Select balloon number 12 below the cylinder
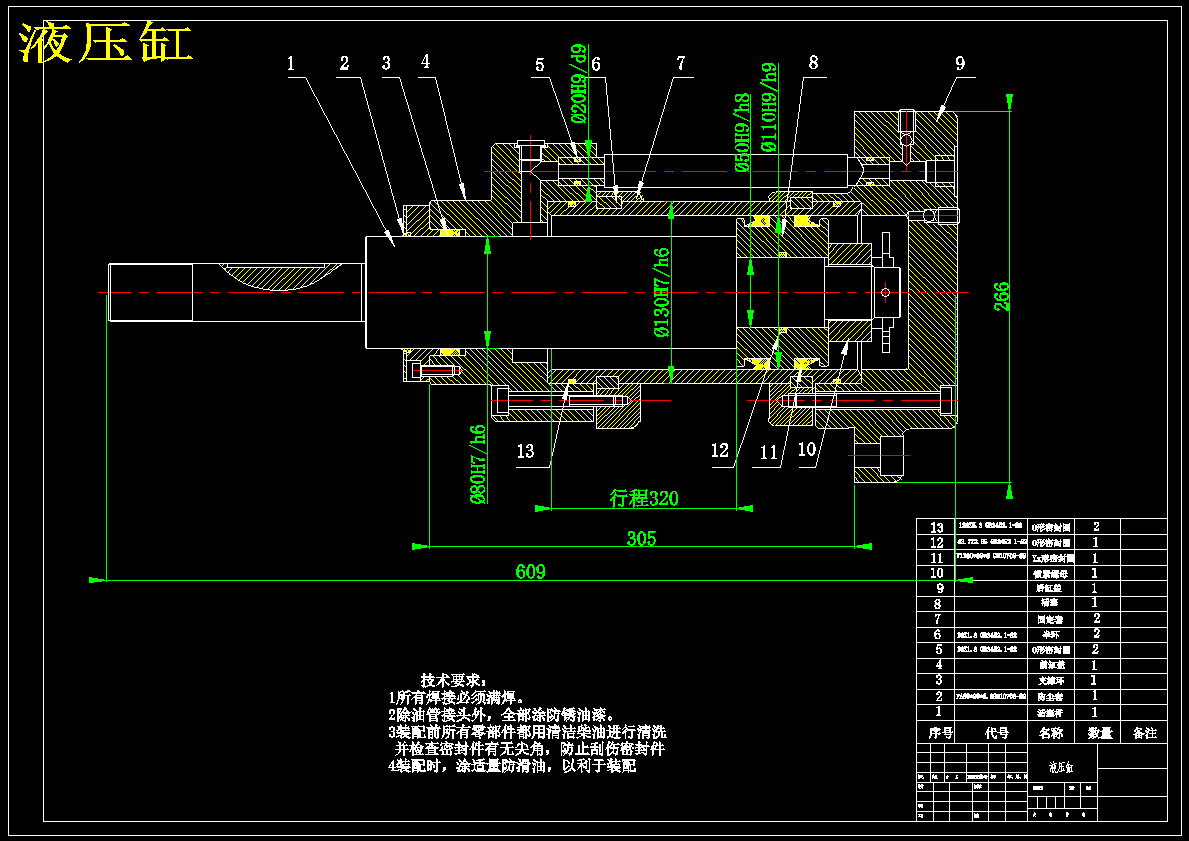 pyautogui.click(x=720, y=451)
